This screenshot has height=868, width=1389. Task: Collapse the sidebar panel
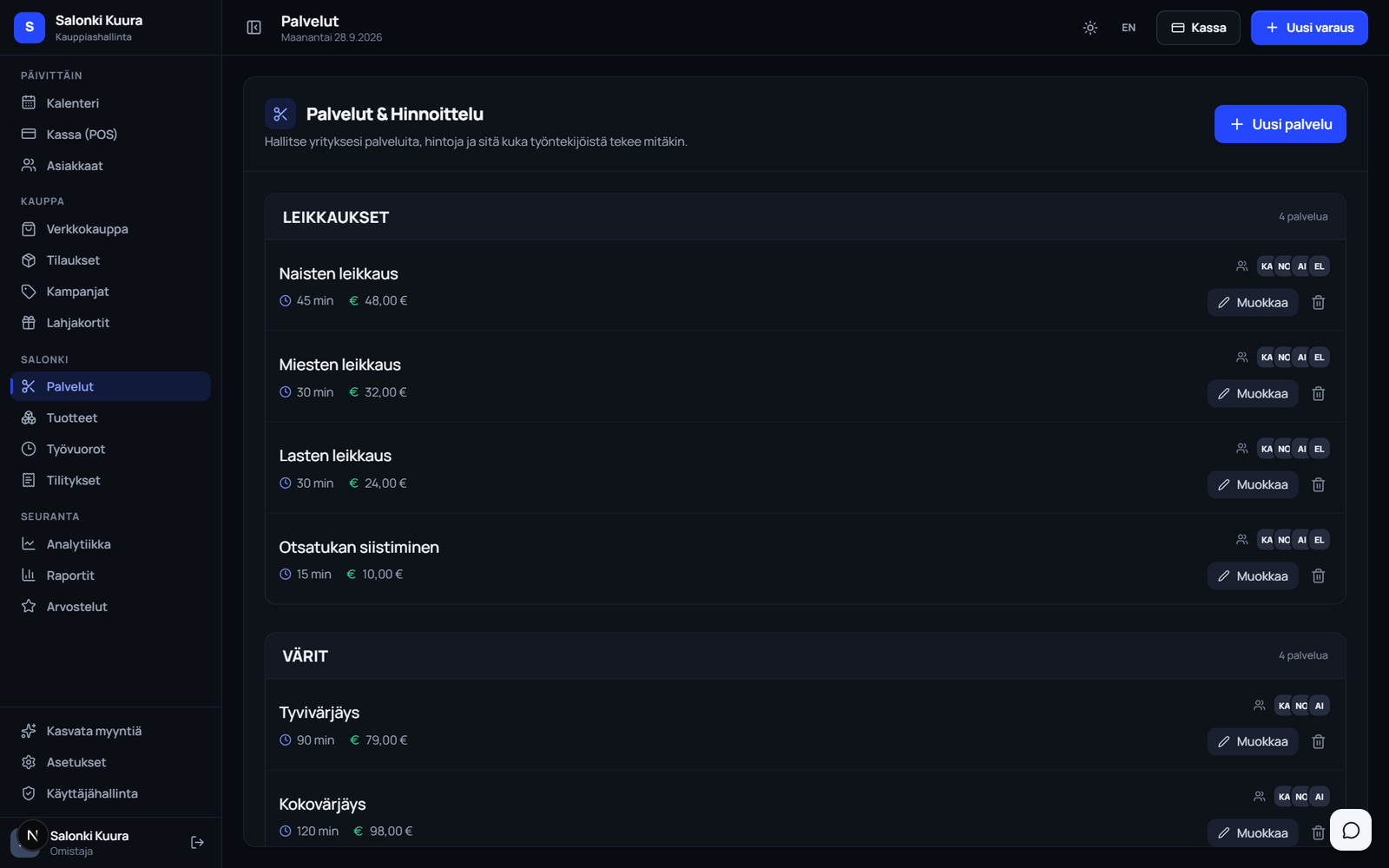[253, 28]
